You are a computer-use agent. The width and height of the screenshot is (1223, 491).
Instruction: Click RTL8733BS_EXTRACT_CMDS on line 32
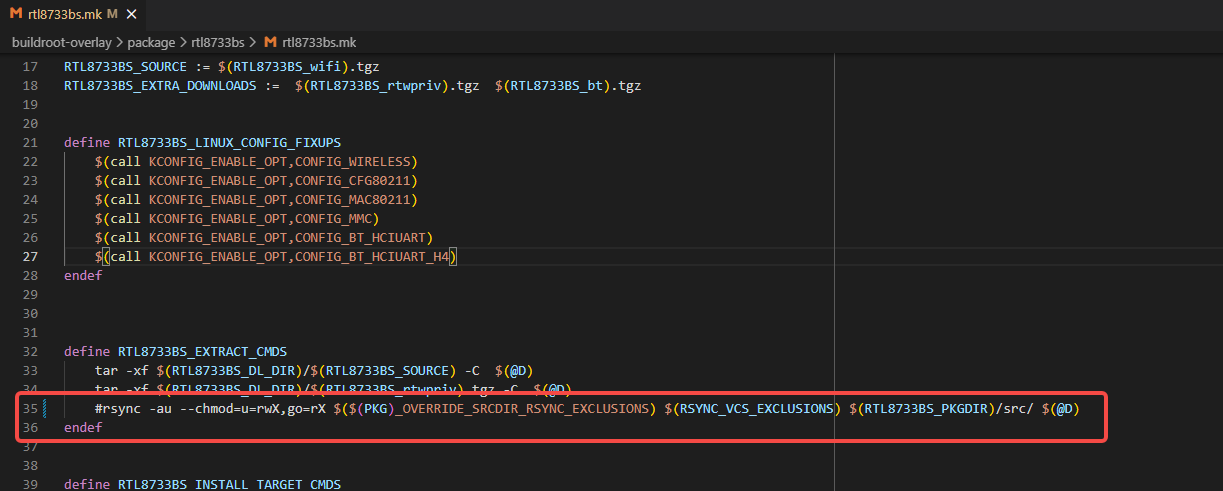(202, 352)
